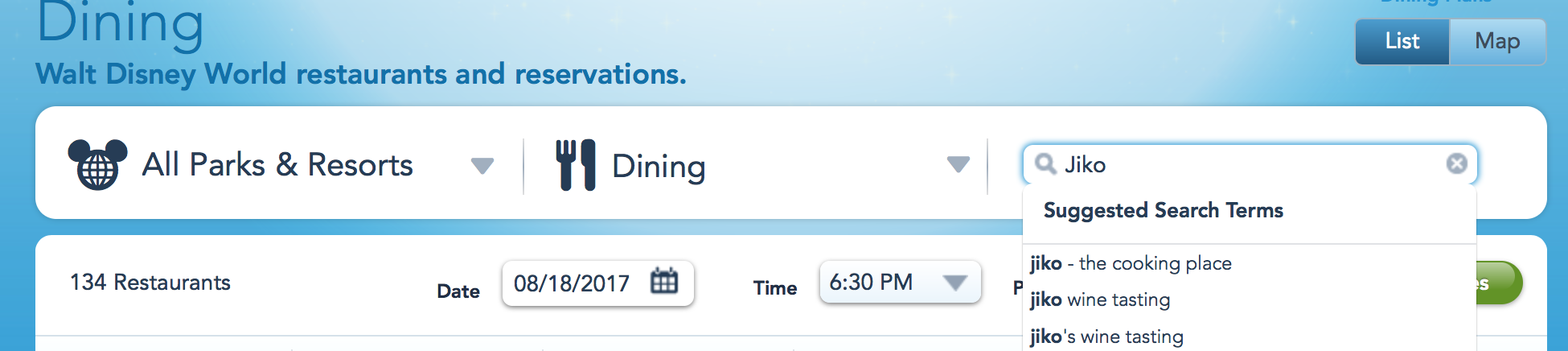This screenshot has width=1568, height=351.
Task: Click the large Dining page heading
Action: [121, 24]
